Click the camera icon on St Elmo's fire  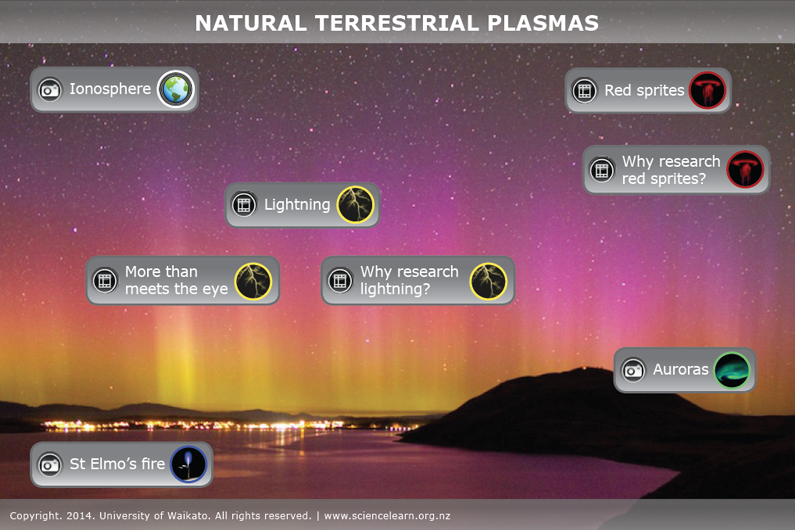pyautogui.click(x=50, y=464)
